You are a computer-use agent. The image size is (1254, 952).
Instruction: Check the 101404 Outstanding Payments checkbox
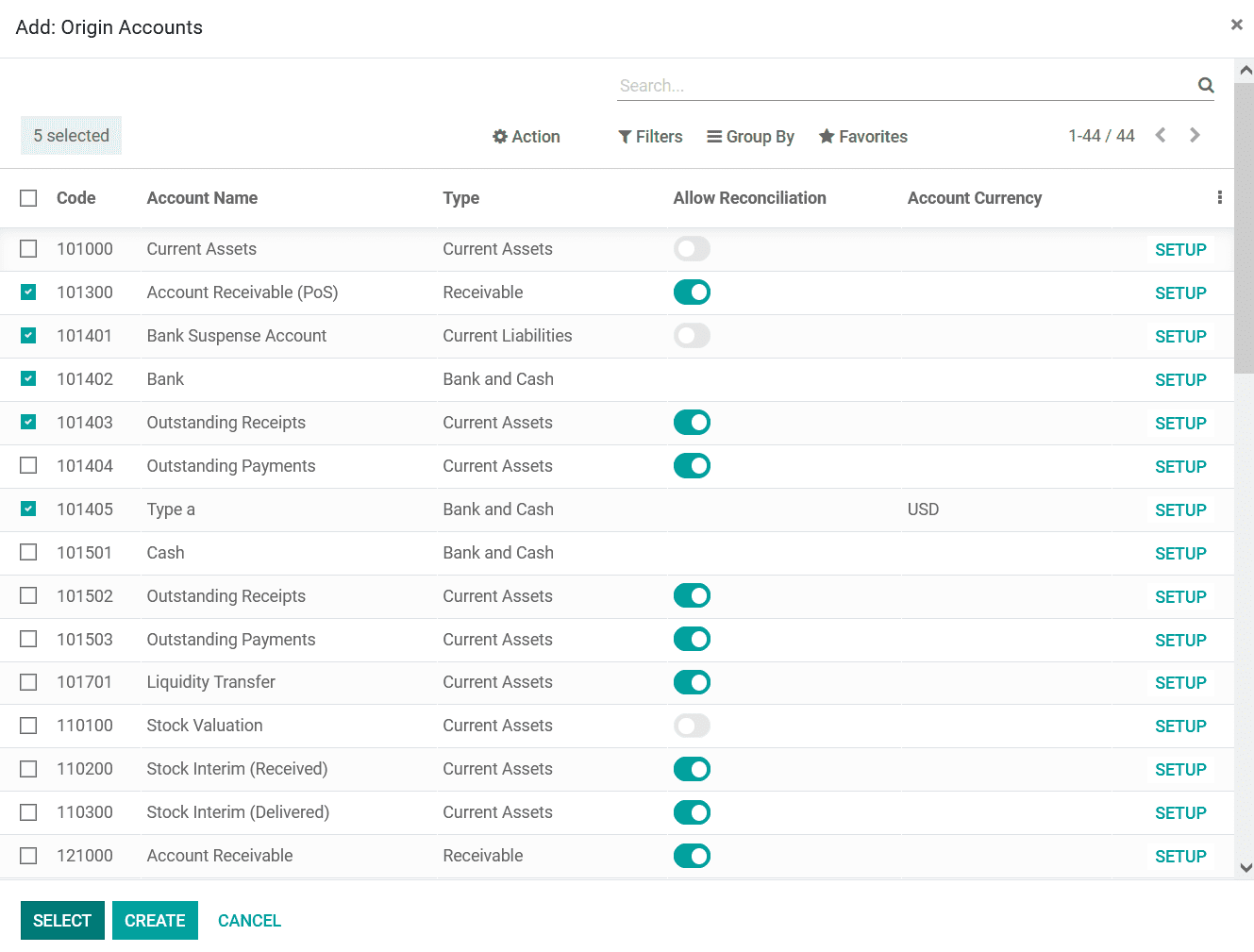pyautogui.click(x=28, y=466)
